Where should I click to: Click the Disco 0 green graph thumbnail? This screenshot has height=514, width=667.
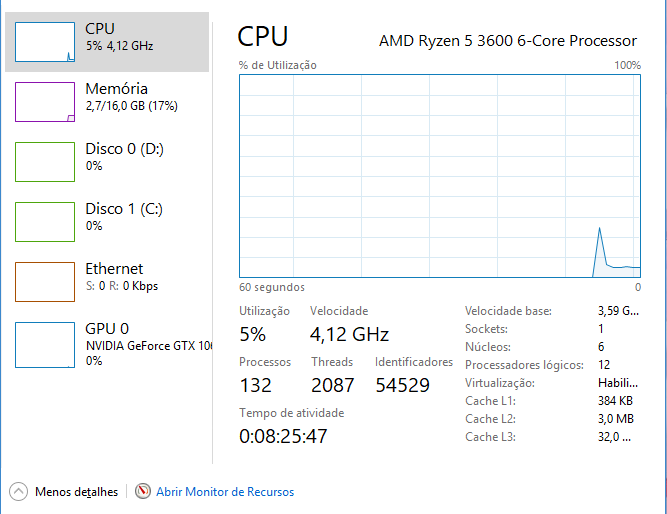(x=45, y=162)
